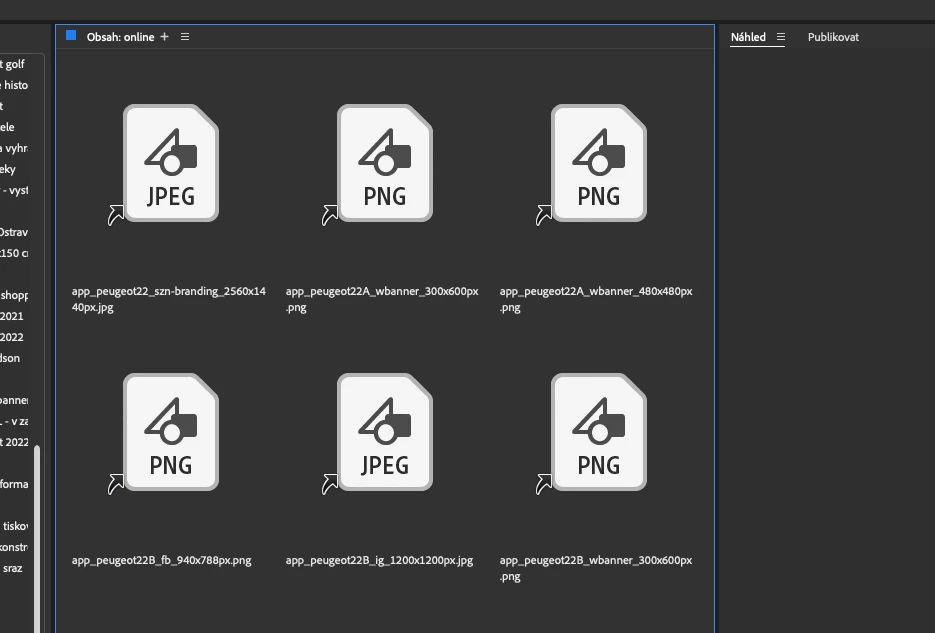Select sidebar folder ending in 'shopp'

point(14,295)
